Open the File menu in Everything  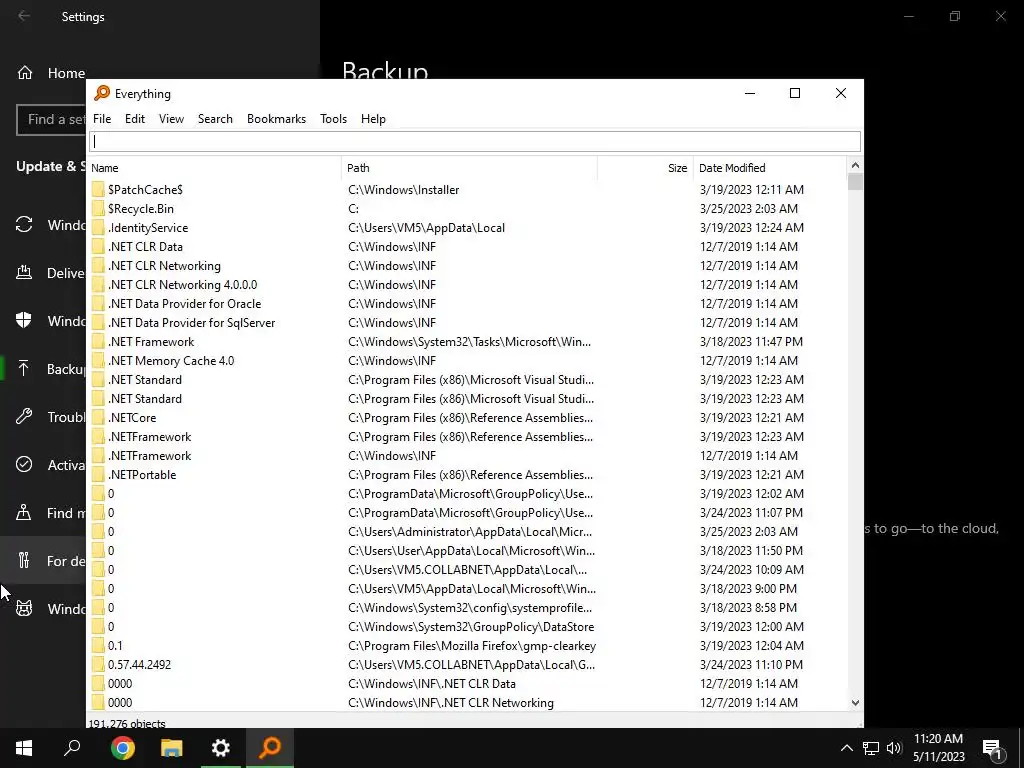pos(102,119)
